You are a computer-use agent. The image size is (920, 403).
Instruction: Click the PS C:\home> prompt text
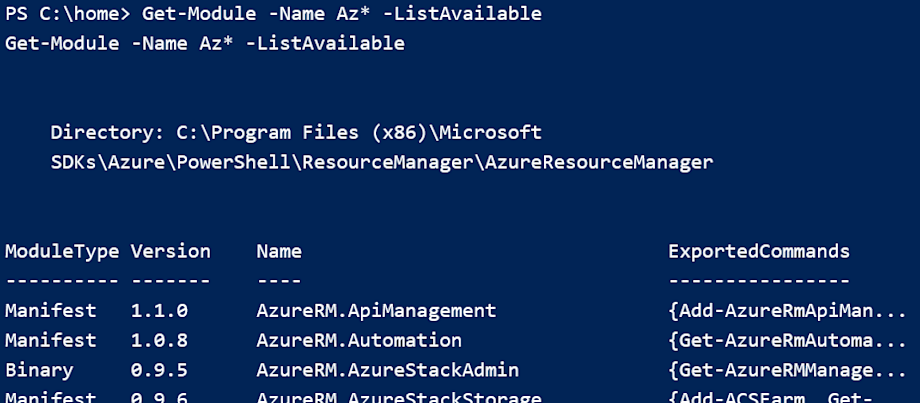click(67, 13)
